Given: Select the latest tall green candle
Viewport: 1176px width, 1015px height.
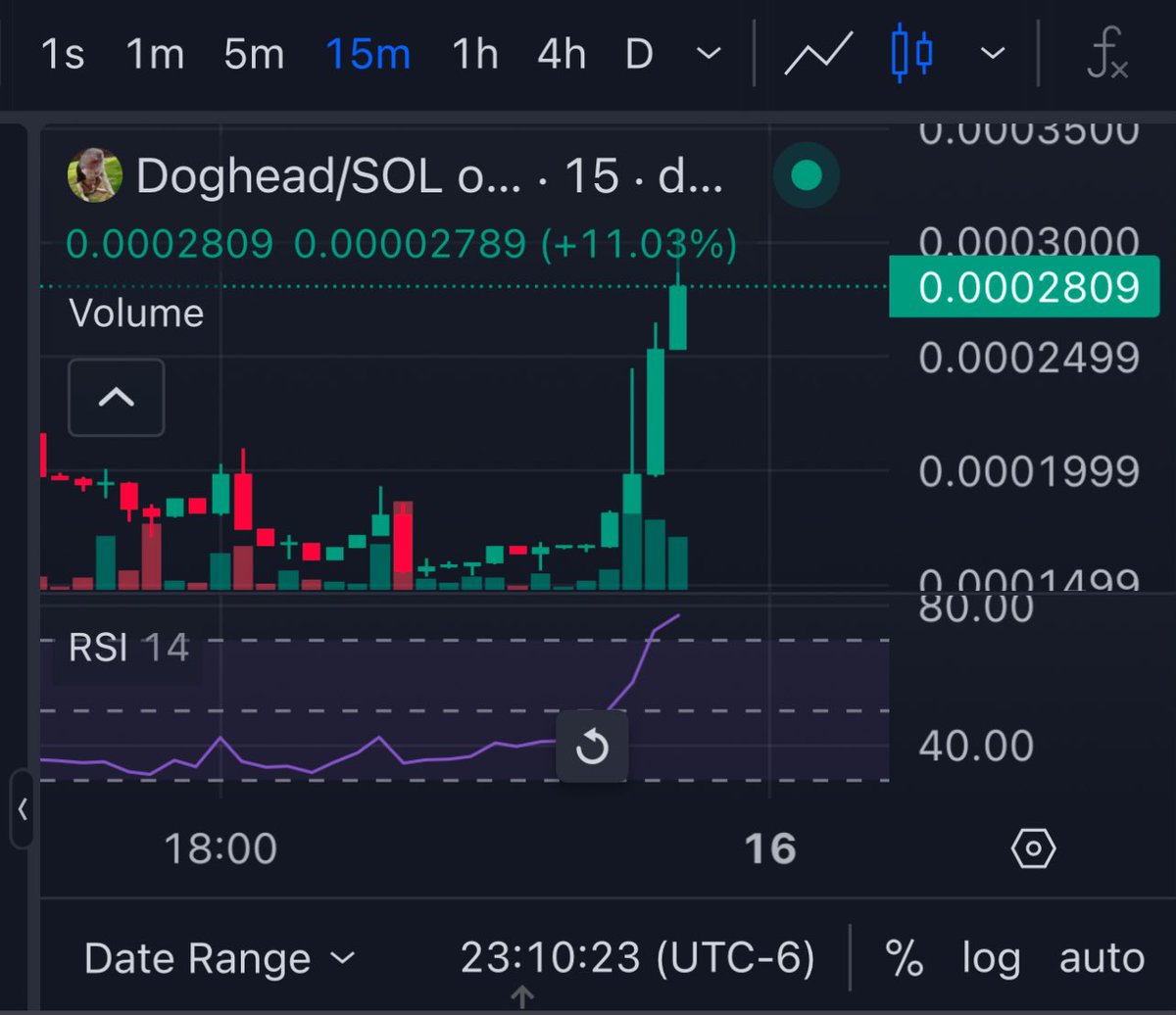Looking at the screenshot, I should tap(677, 316).
